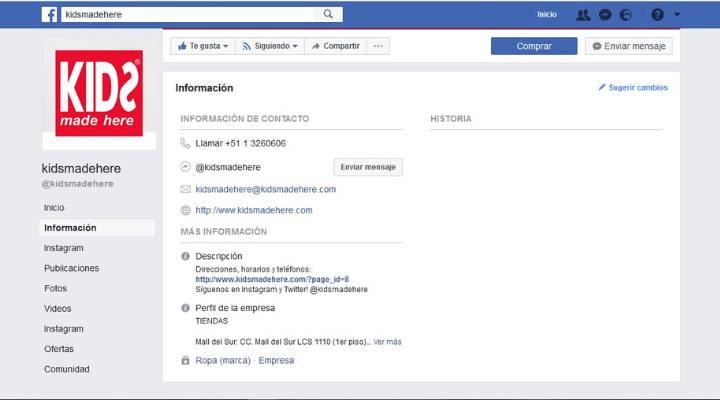Viewport: 720px width, 400px height.
Task: Click the blue Comprar button
Action: [x=534, y=46]
